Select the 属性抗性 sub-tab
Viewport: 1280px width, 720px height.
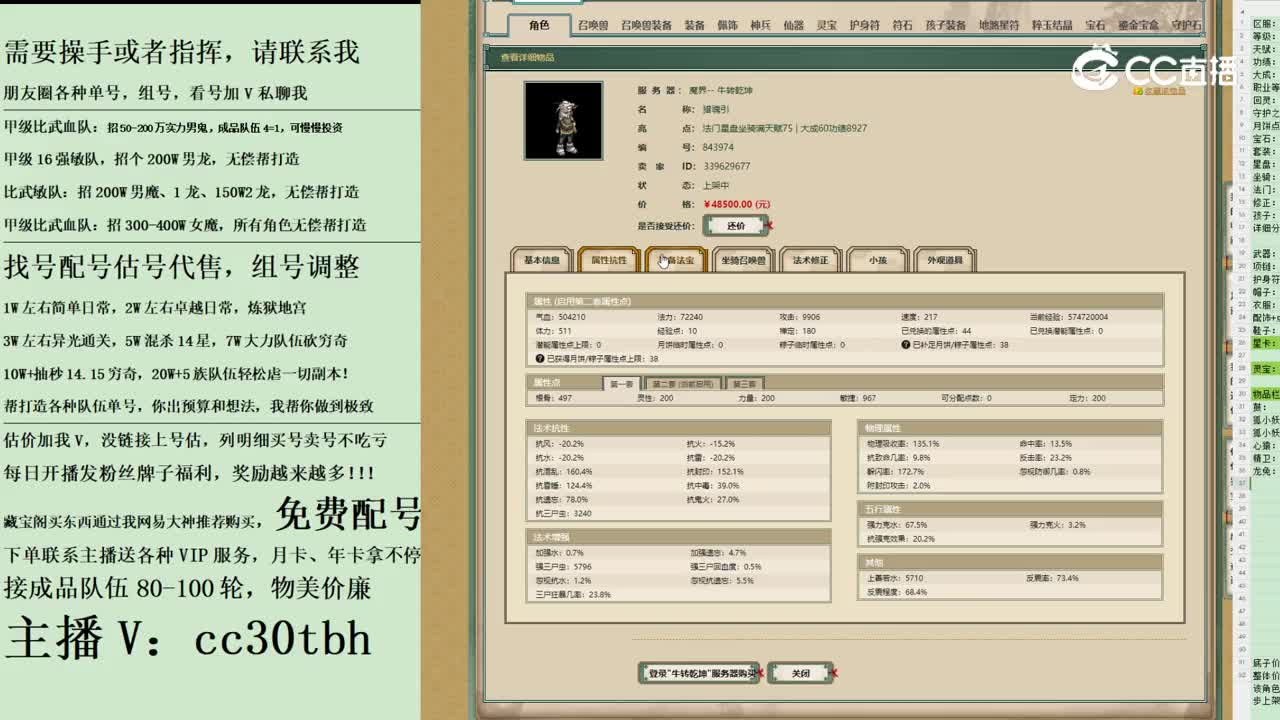[609, 260]
